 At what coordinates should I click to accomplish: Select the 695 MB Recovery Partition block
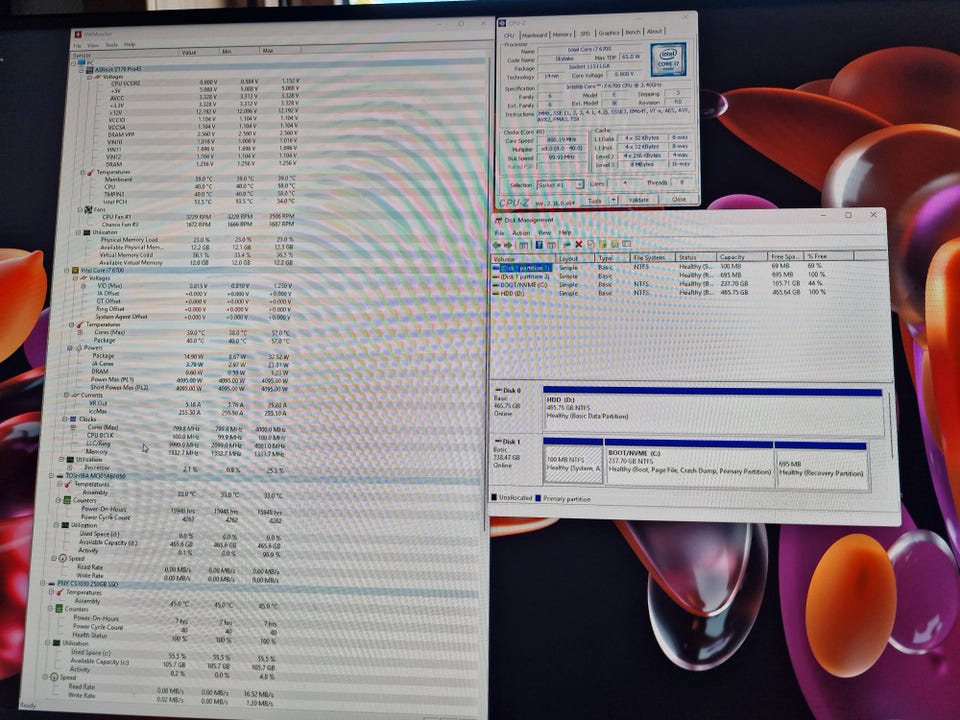point(822,465)
